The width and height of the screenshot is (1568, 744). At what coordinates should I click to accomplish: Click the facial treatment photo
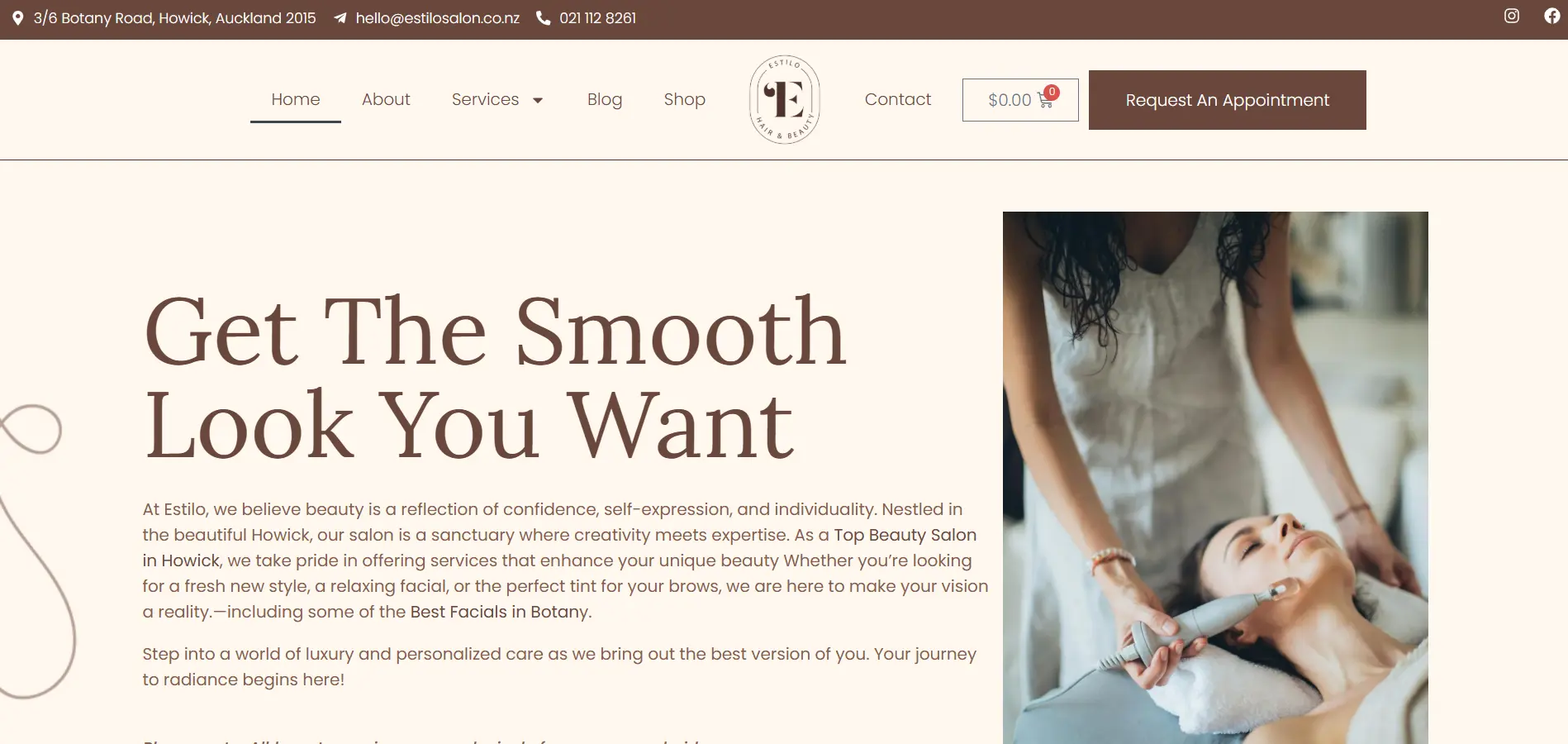click(1215, 478)
